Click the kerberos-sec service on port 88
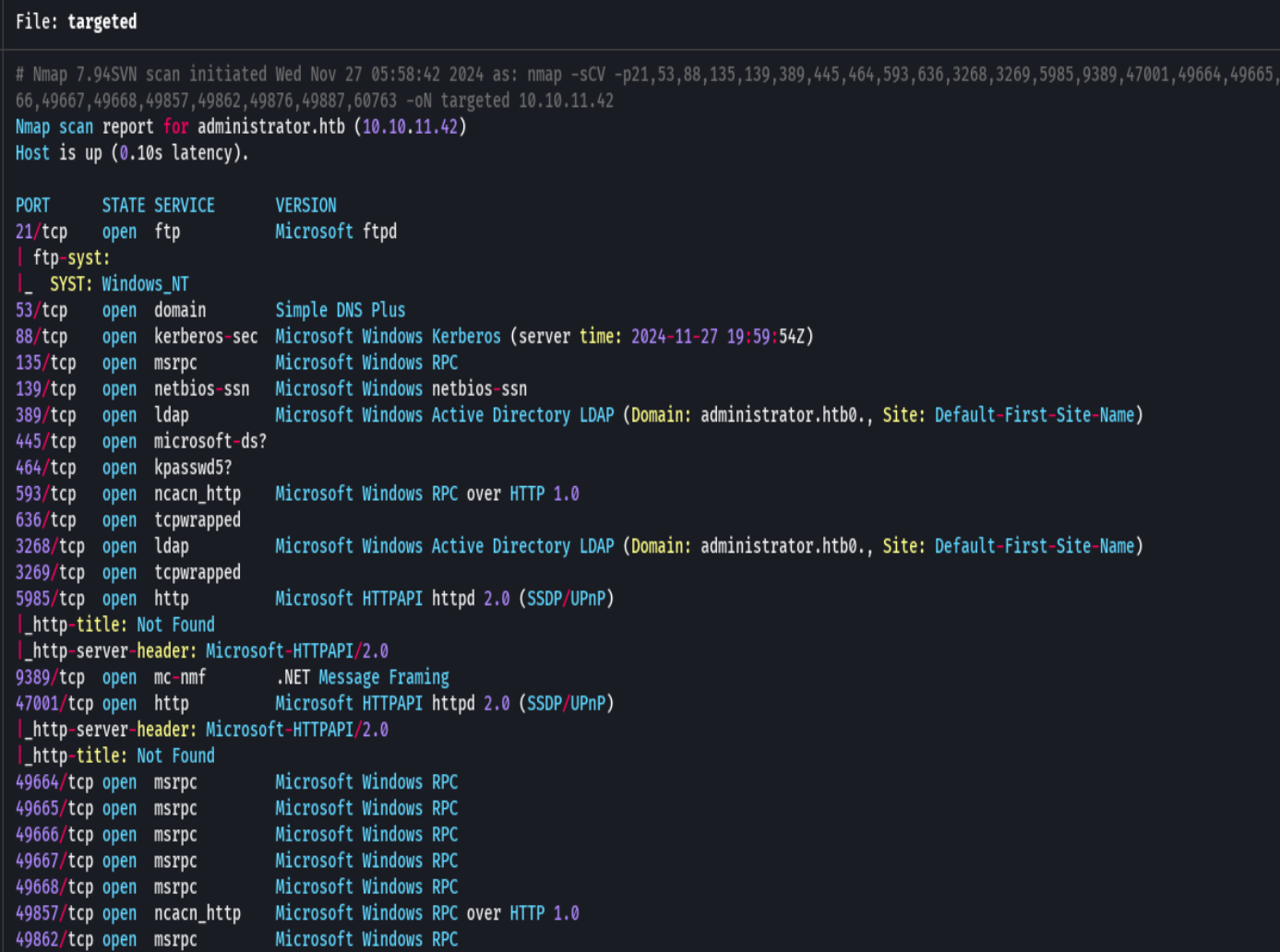Screen dimensions: 1280x952 (206, 336)
